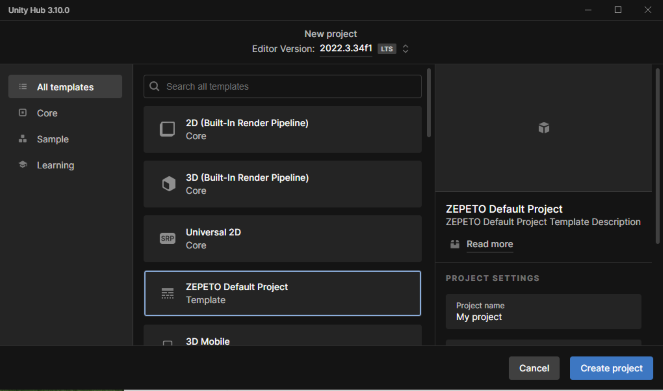663x391 pixels.
Task: Click the Create project button
Action: 611,368
